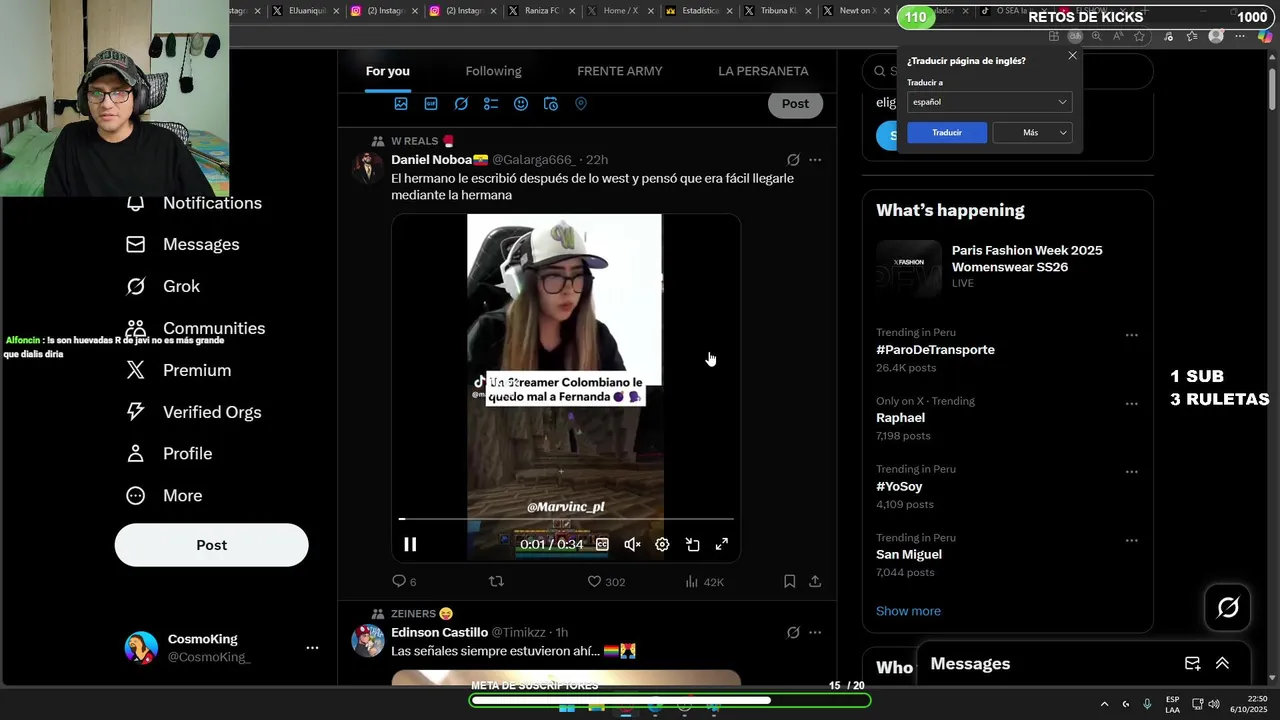This screenshot has width=1280, height=720.
Task: Open CosmoKing account switcher menu
Action: [222, 648]
